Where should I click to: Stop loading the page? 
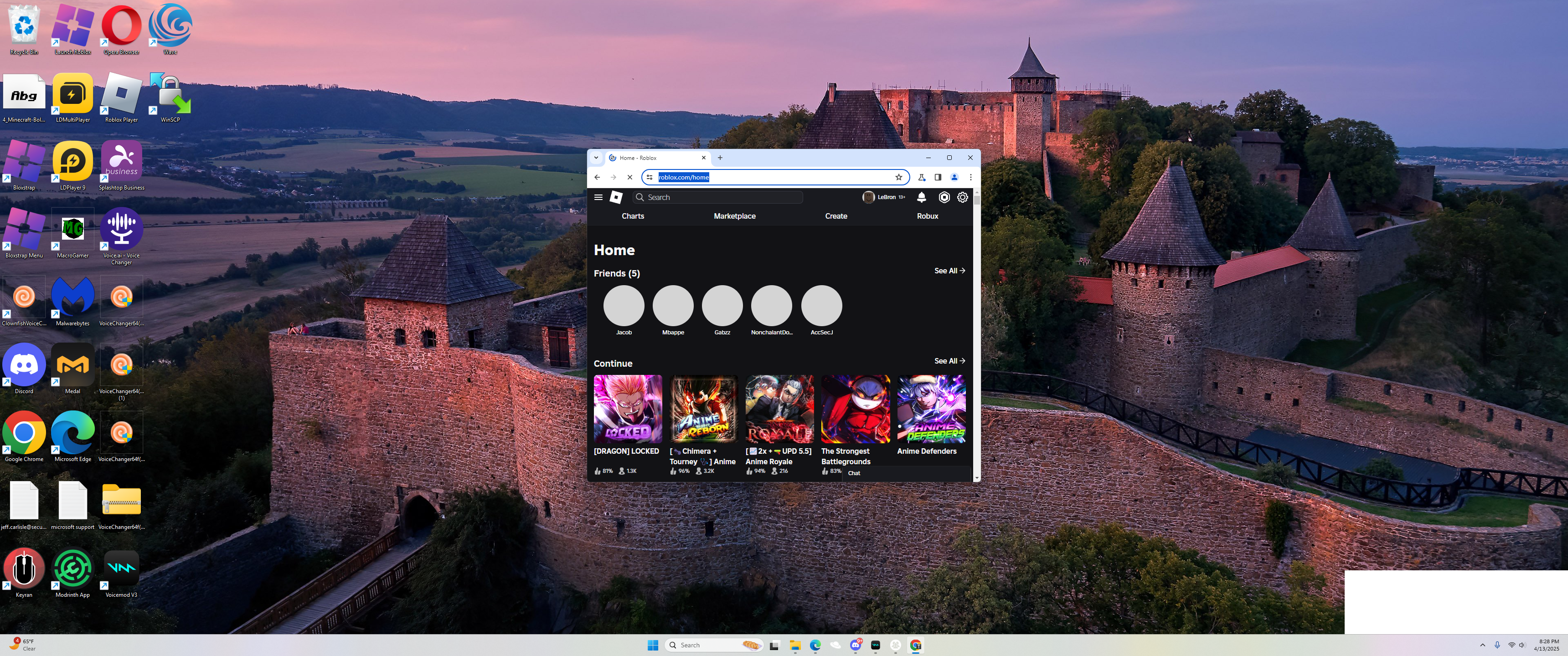coord(630,177)
